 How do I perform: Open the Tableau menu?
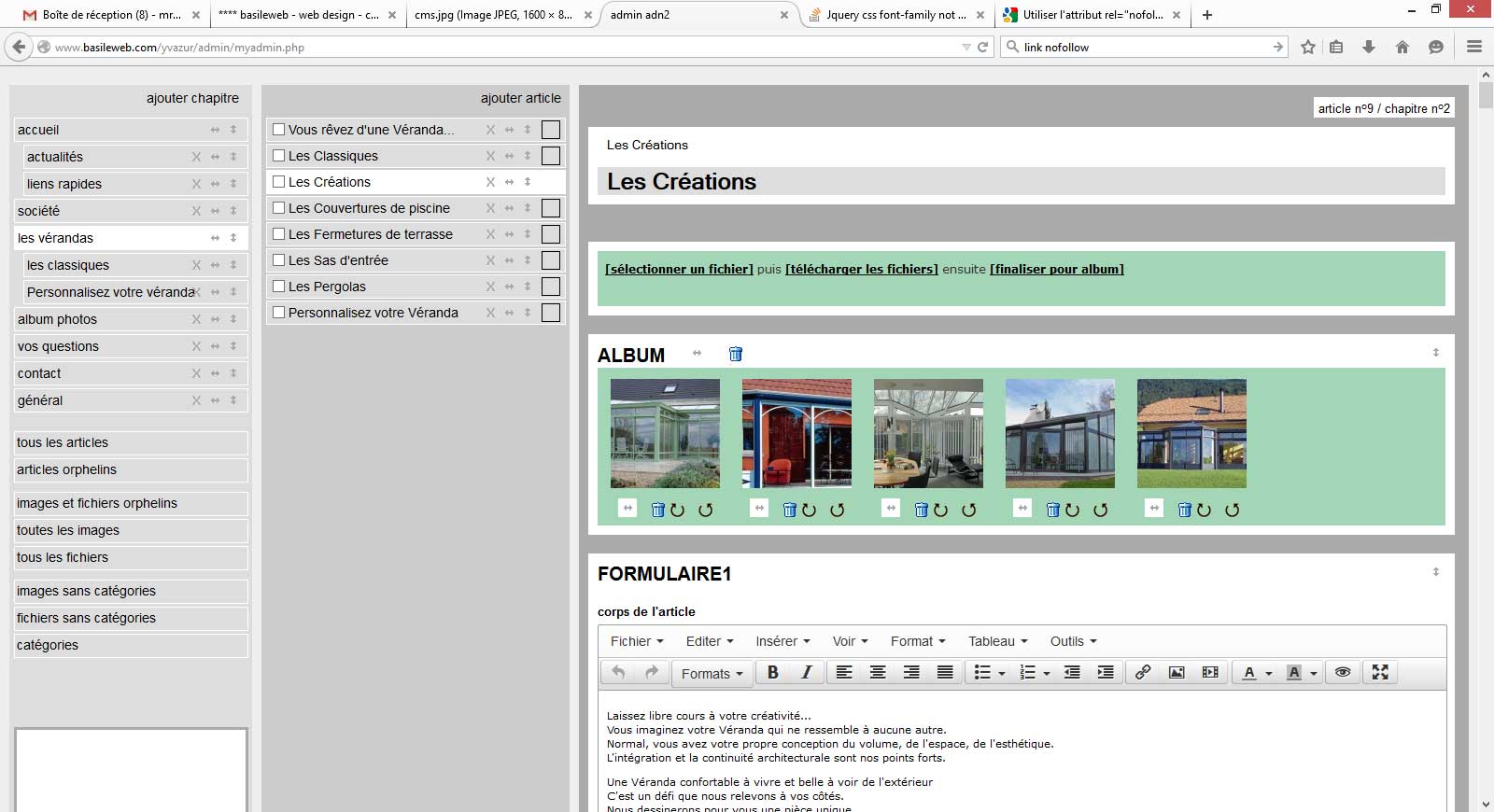998,641
